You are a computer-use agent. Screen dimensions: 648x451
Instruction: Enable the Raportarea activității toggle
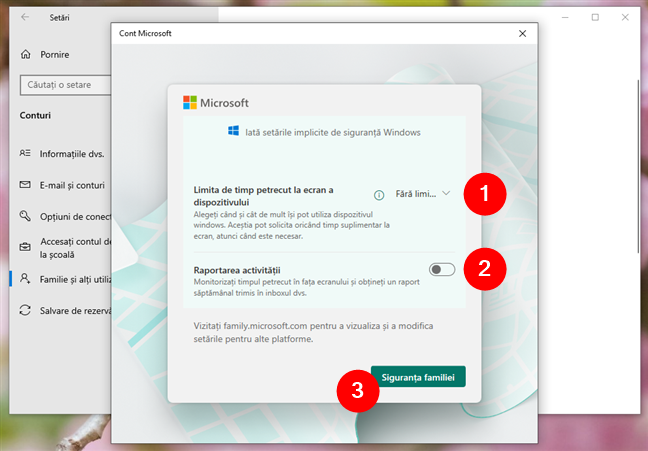click(441, 269)
